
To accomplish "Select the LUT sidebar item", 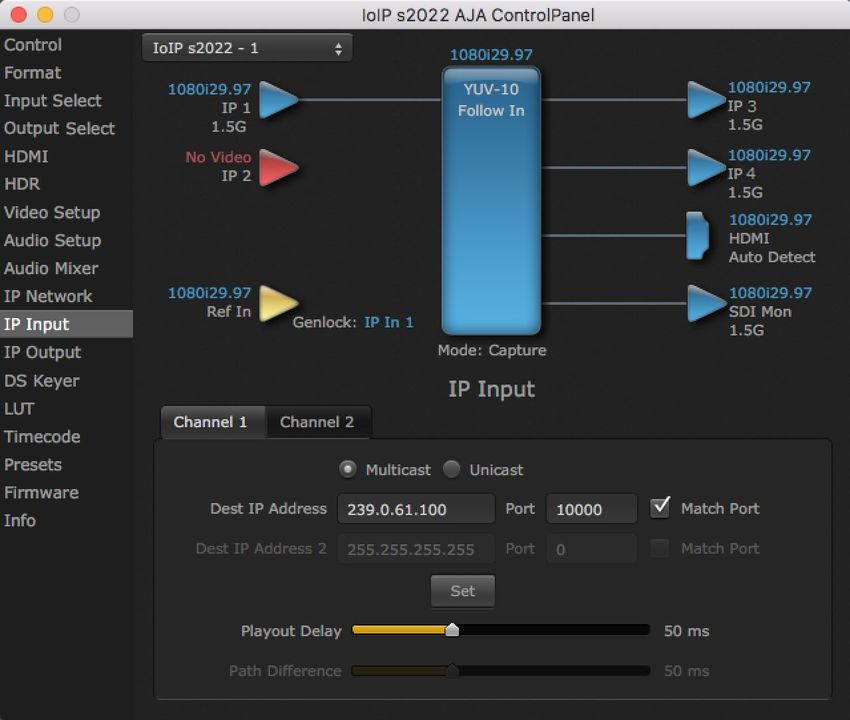I will [66, 409].
